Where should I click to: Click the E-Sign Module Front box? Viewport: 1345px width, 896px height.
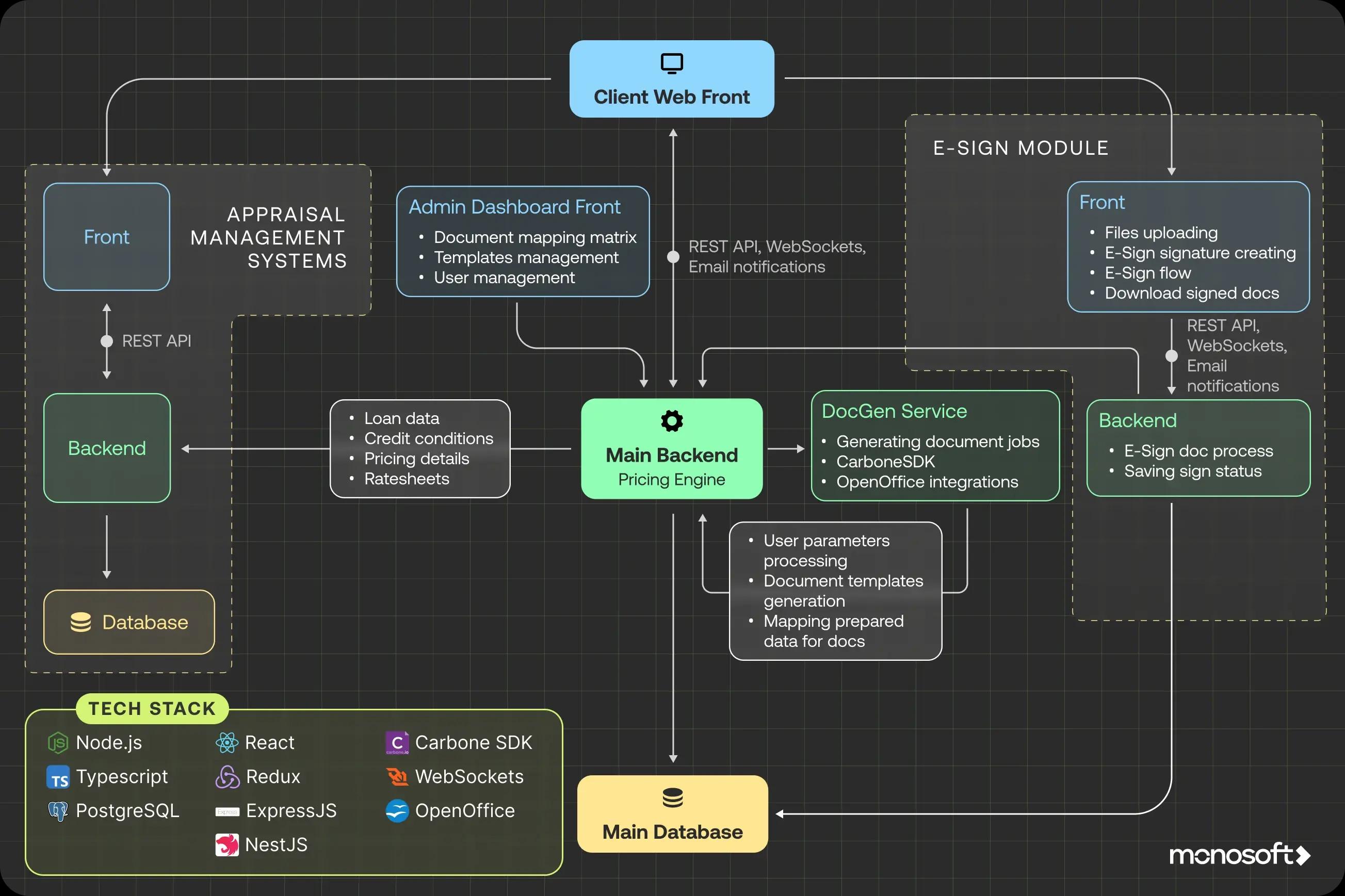tap(1188, 248)
